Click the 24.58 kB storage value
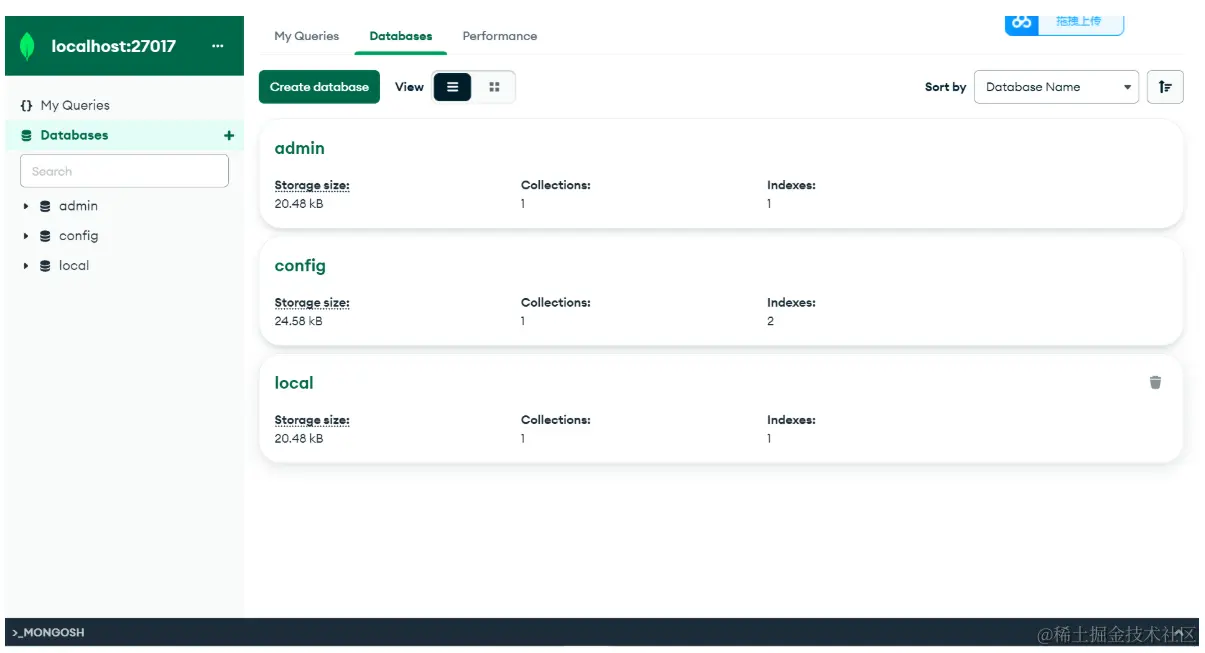Viewport: 1205px width, 653px height. click(x=298, y=321)
